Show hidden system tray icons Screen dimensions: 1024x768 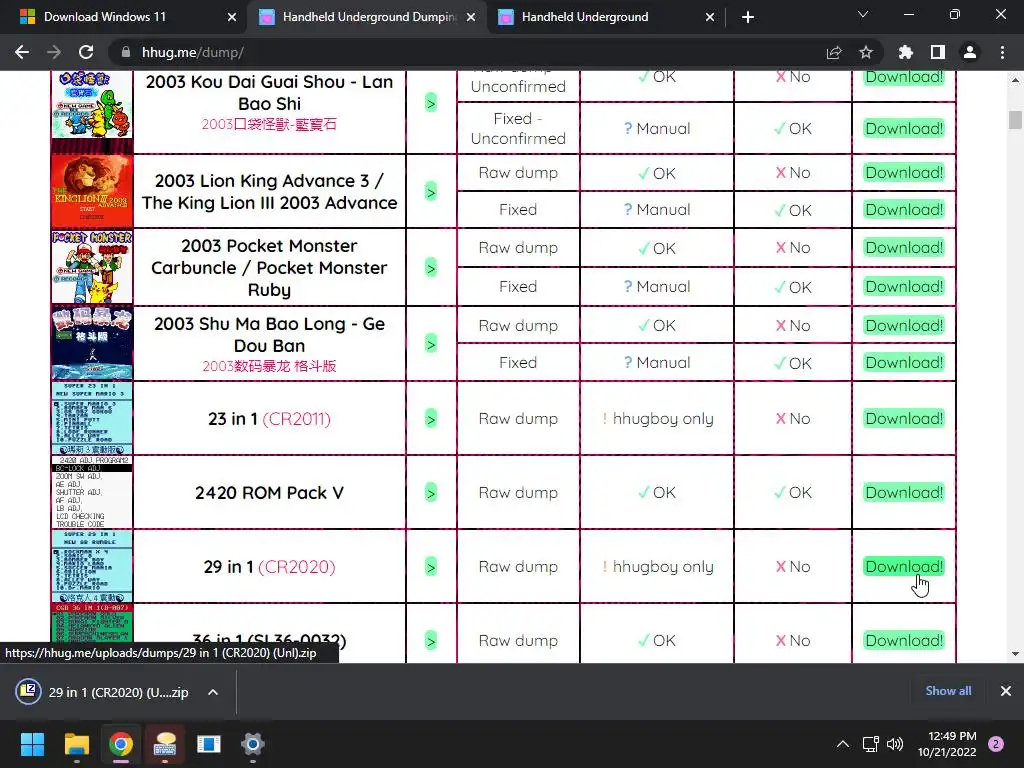[x=843, y=744]
